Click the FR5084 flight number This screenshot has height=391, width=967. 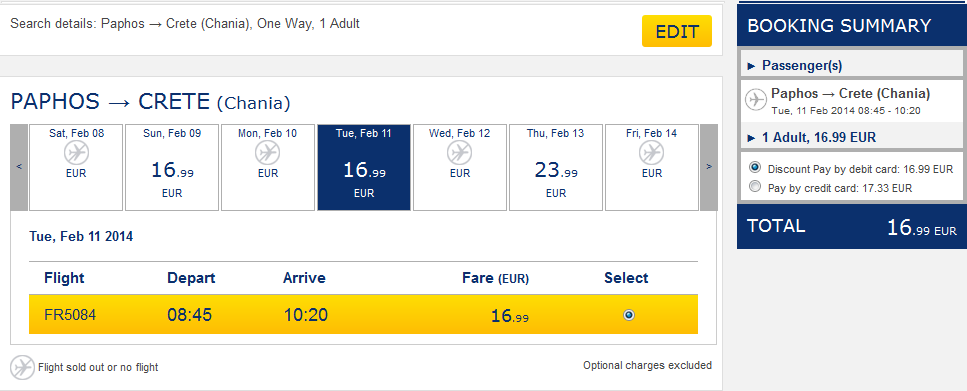coord(70,315)
